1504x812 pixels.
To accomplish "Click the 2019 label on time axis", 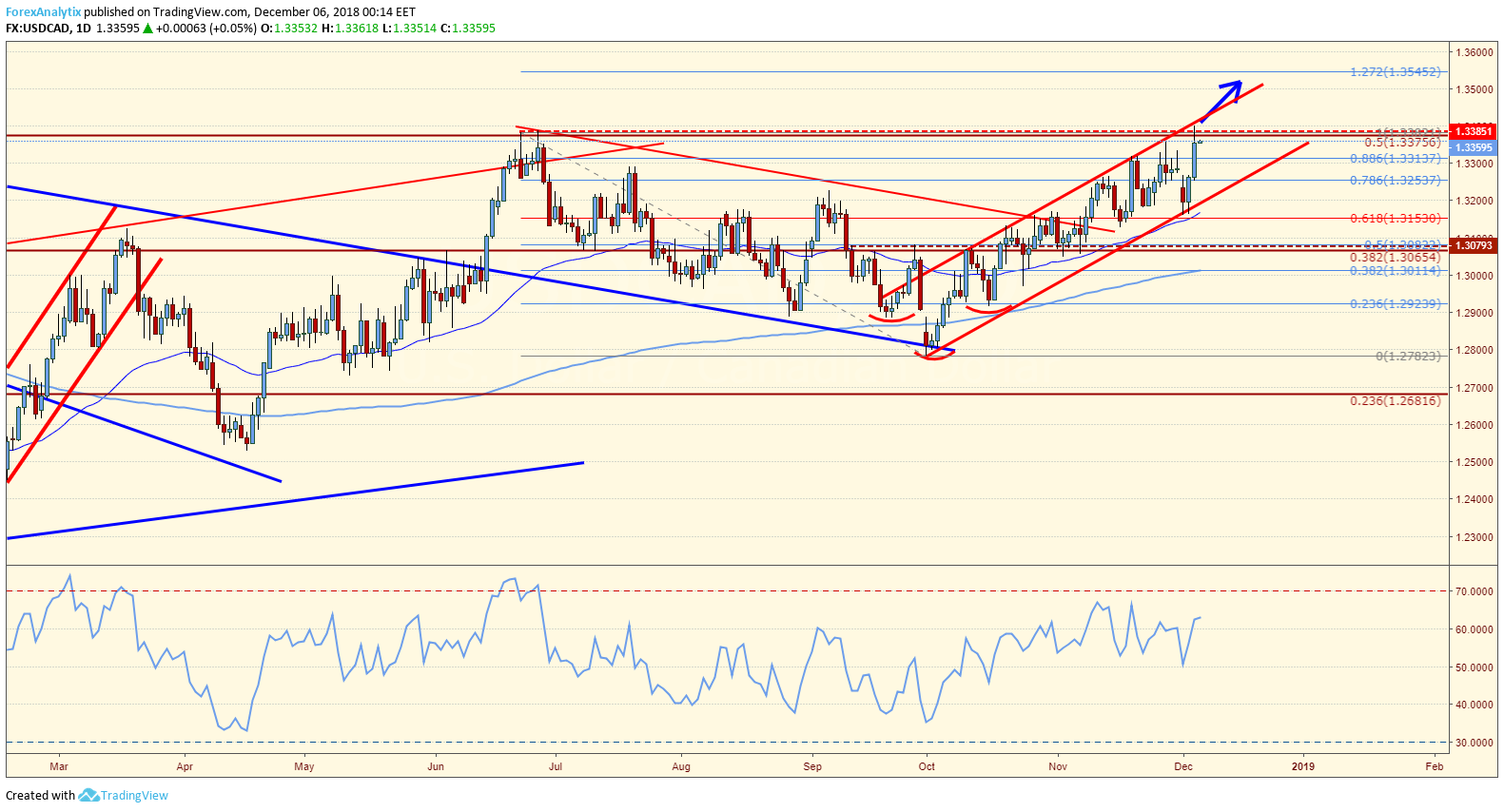I will [x=1303, y=766].
